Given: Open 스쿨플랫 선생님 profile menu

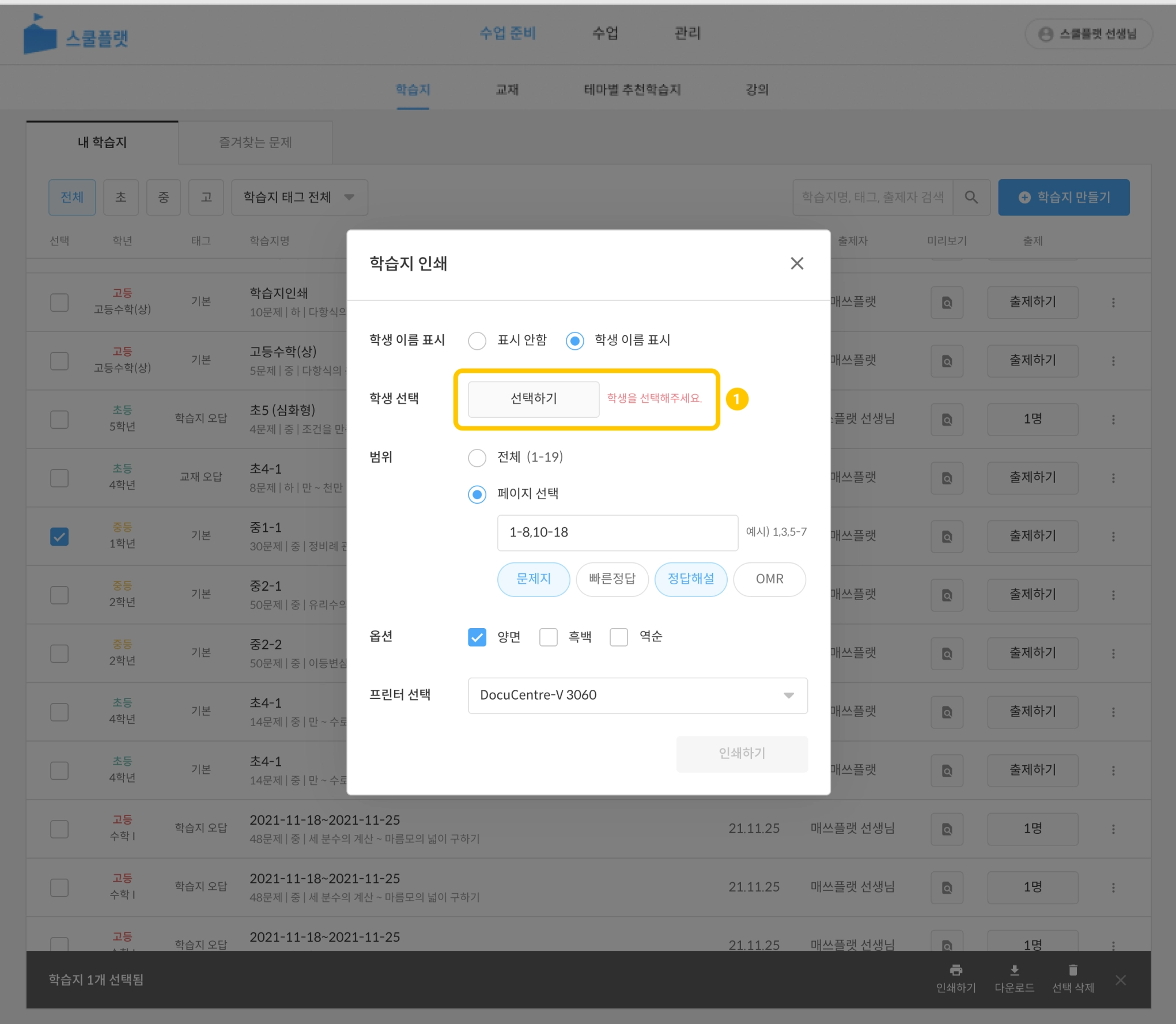Looking at the screenshot, I should tap(1088, 34).
